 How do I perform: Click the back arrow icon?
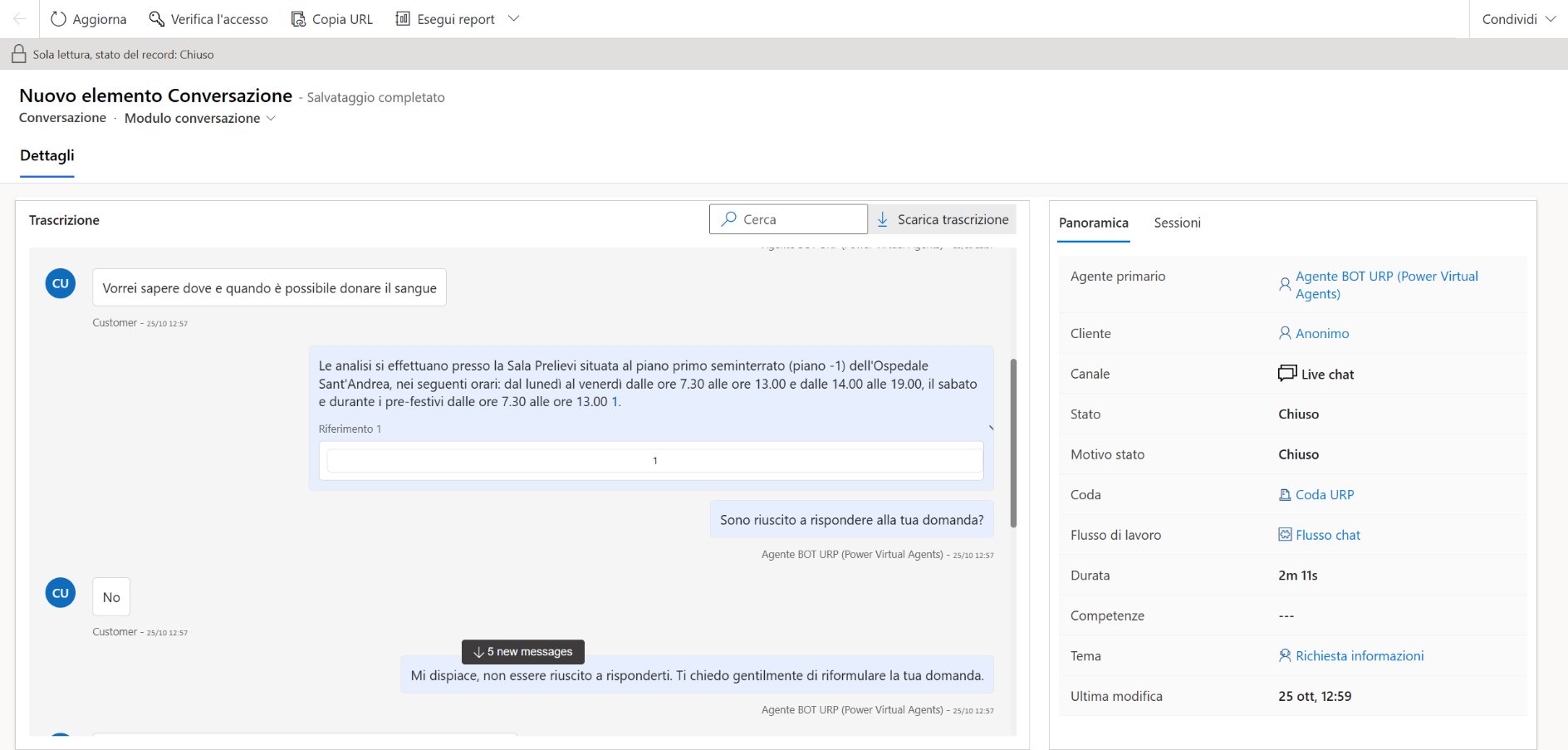tap(19, 19)
